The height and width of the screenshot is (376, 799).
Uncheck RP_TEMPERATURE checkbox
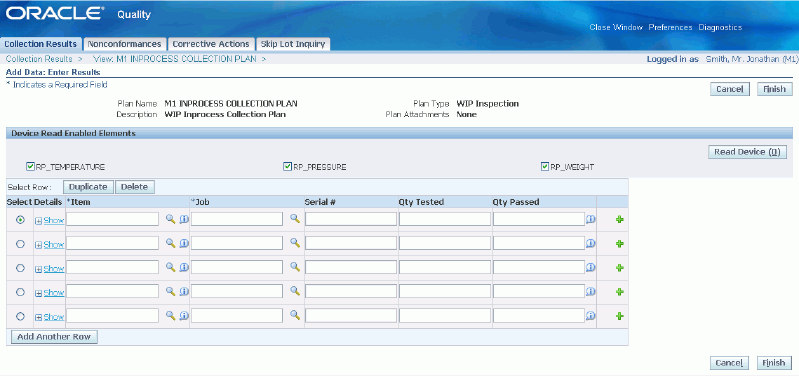click(x=30, y=167)
